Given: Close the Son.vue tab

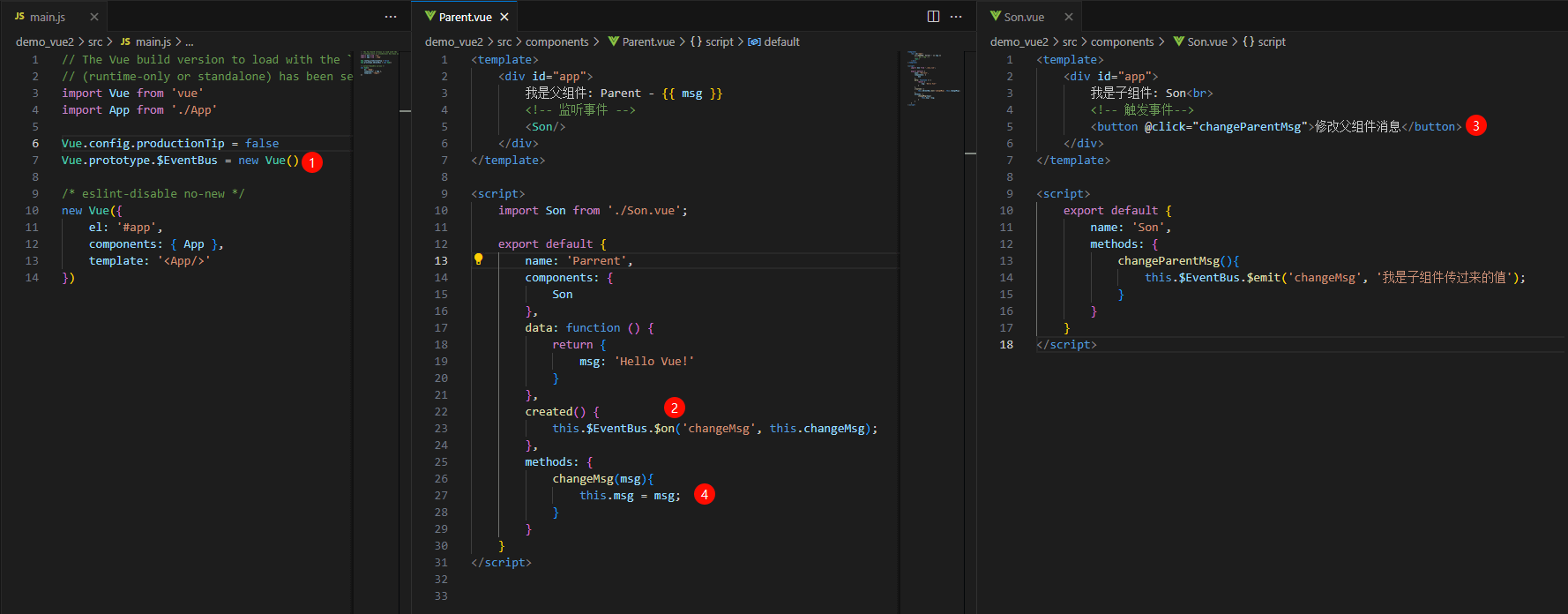Looking at the screenshot, I should 1068,17.
